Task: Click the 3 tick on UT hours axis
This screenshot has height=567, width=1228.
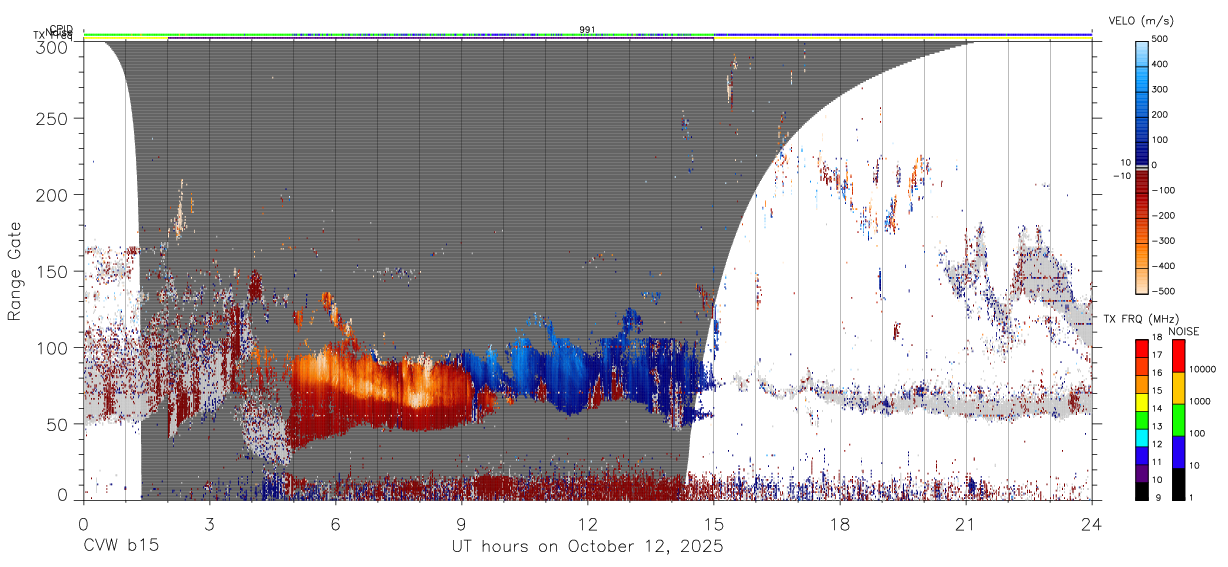Action: pos(209,524)
